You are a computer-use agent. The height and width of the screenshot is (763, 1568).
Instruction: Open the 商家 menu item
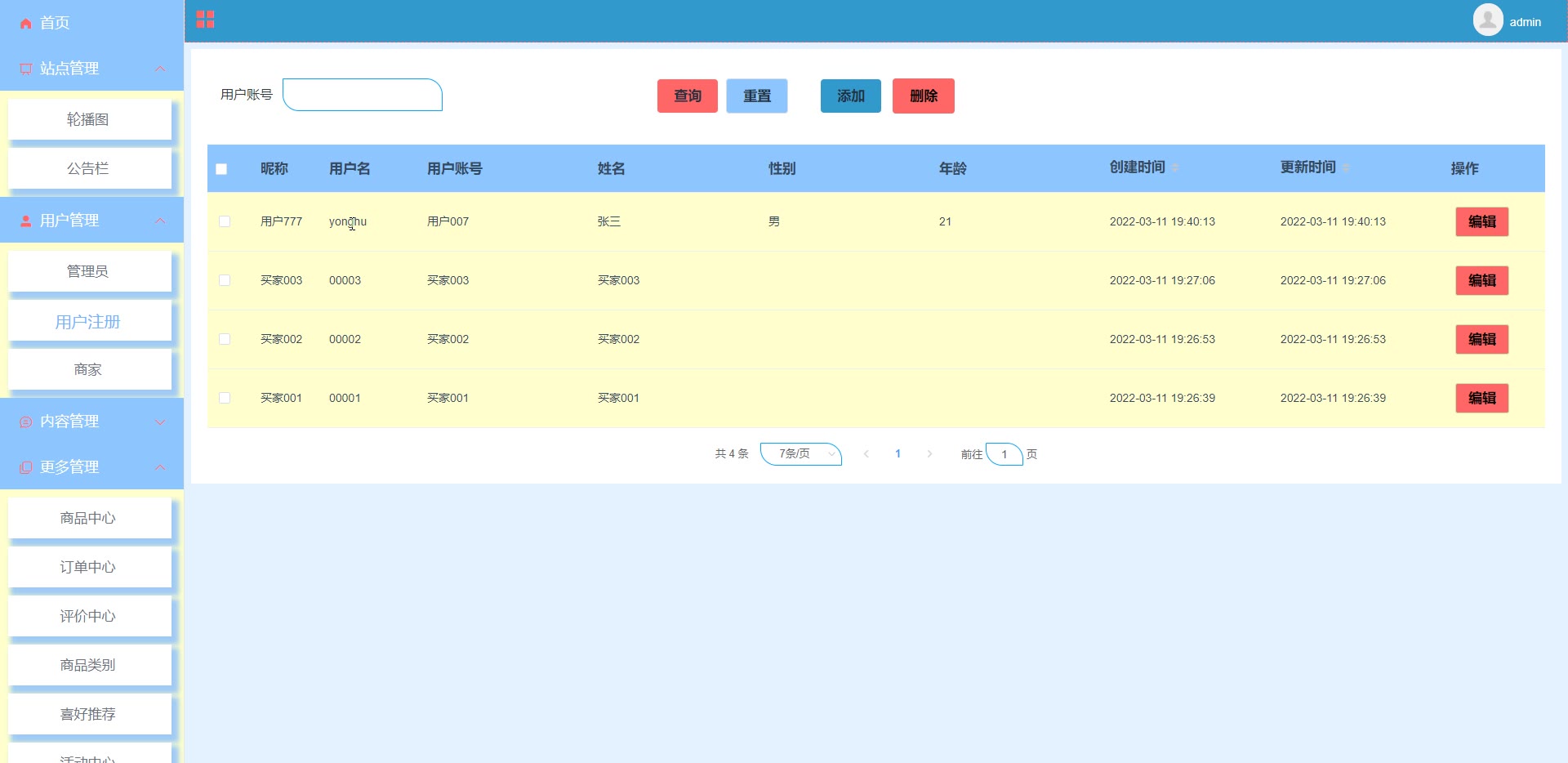[90, 370]
